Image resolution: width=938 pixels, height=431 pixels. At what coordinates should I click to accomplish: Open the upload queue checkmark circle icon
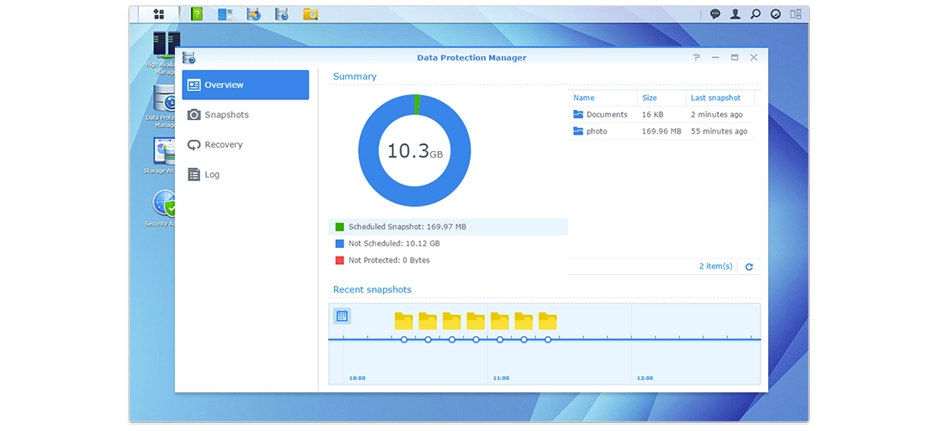tap(776, 14)
